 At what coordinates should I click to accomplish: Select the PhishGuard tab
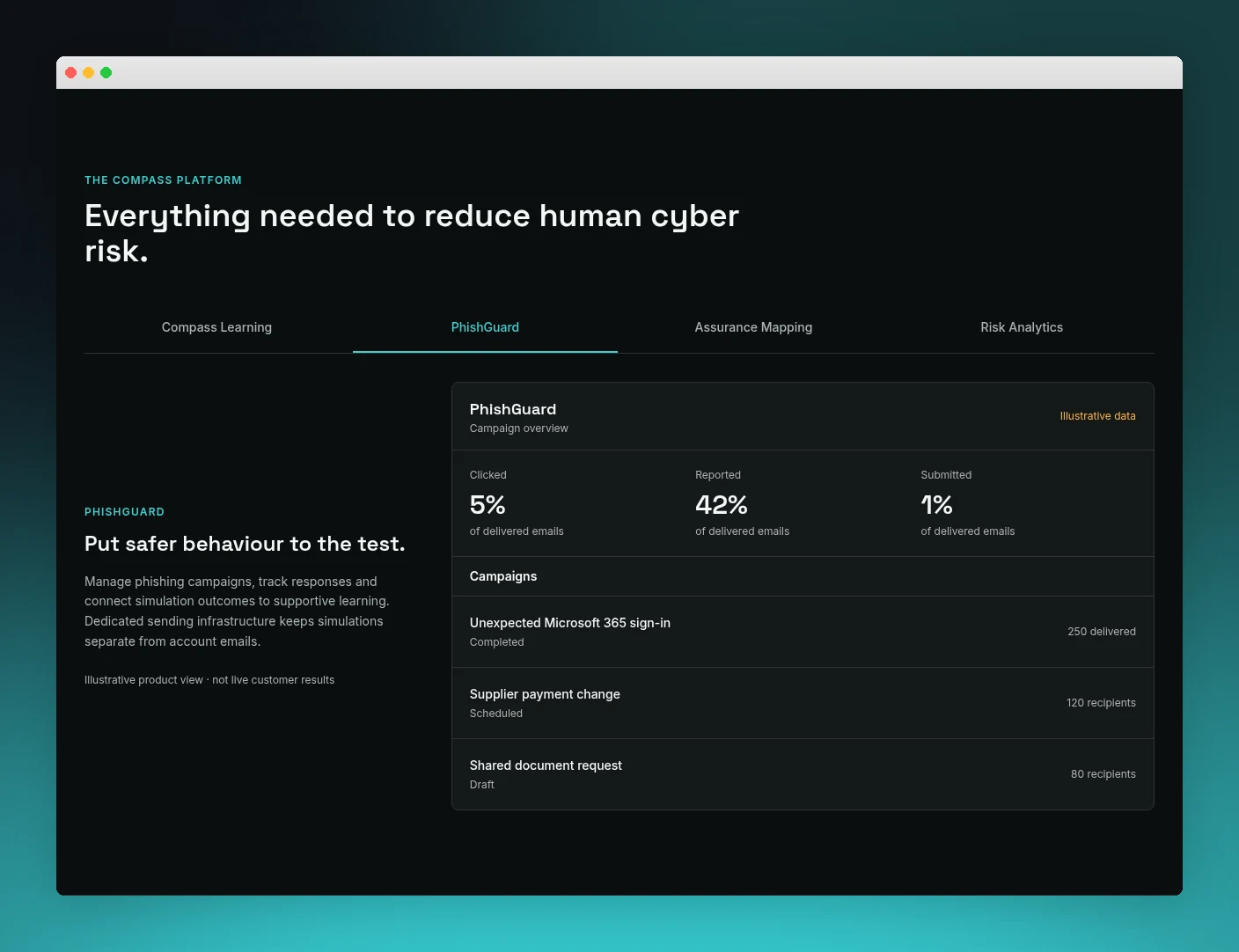coord(485,327)
